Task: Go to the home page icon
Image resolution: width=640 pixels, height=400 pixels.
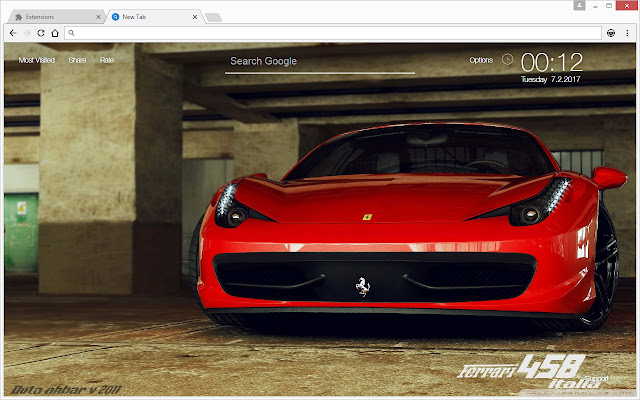Action: 55,33
